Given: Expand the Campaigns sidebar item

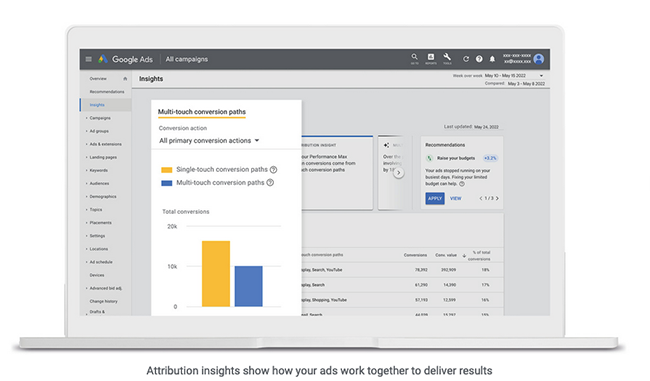Looking at the screenshot, I should pyautogui.click(x=100, y=118).
